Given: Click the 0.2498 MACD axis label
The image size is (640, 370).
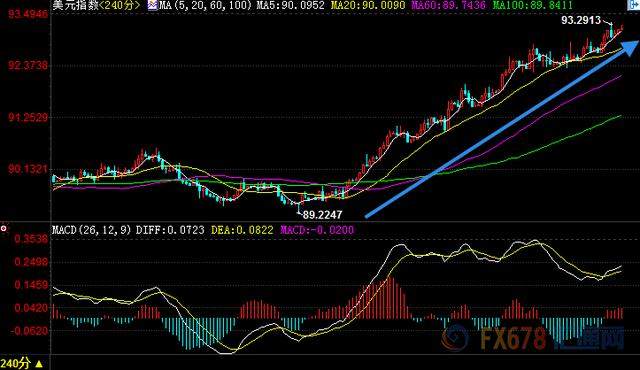Looking at the screenshot, I should coord(31,261).
